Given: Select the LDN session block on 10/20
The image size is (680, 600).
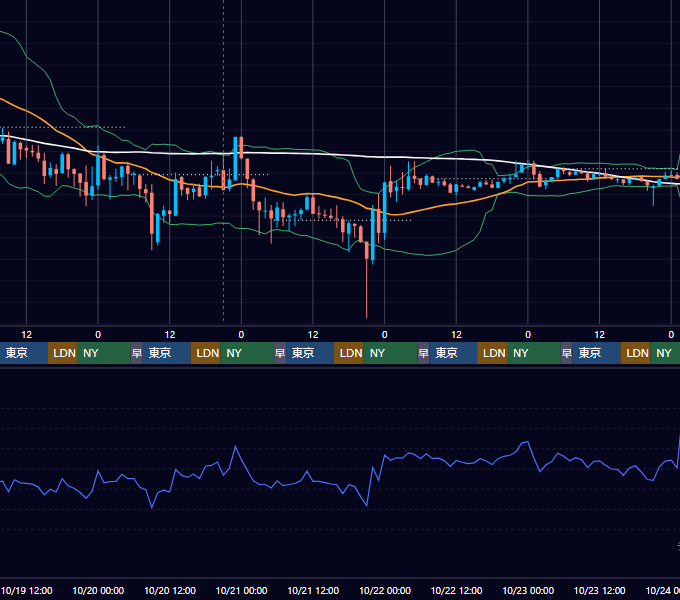Looking at the screenshot, I should [x=206, y=353].
